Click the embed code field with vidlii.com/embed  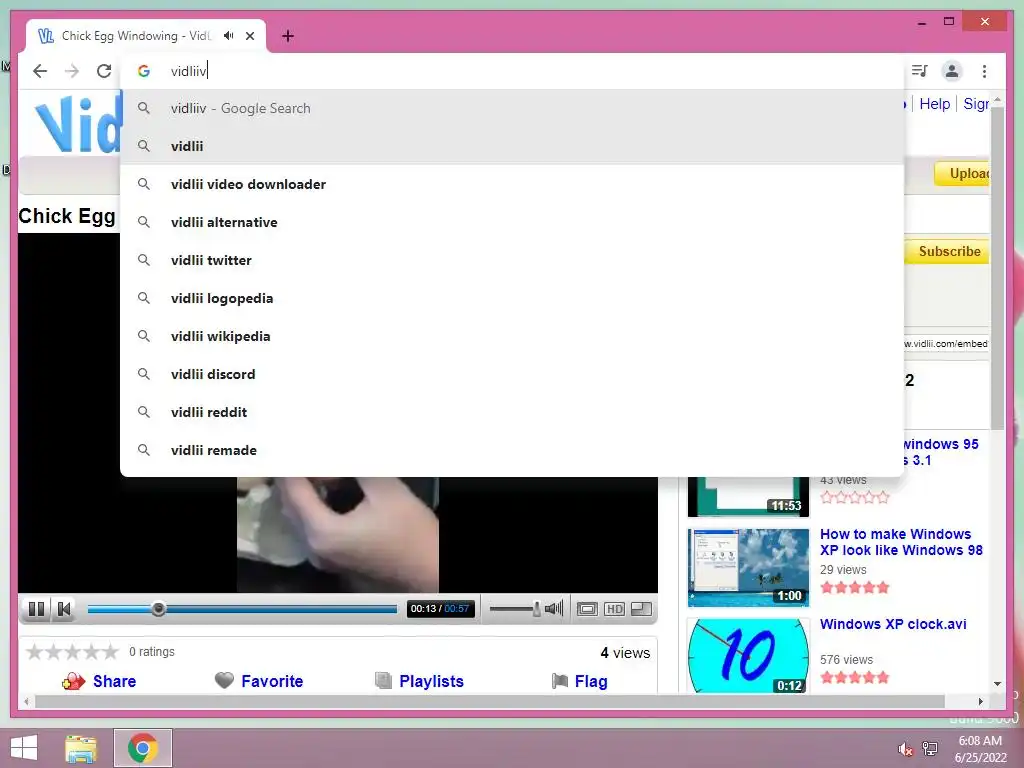946,344
